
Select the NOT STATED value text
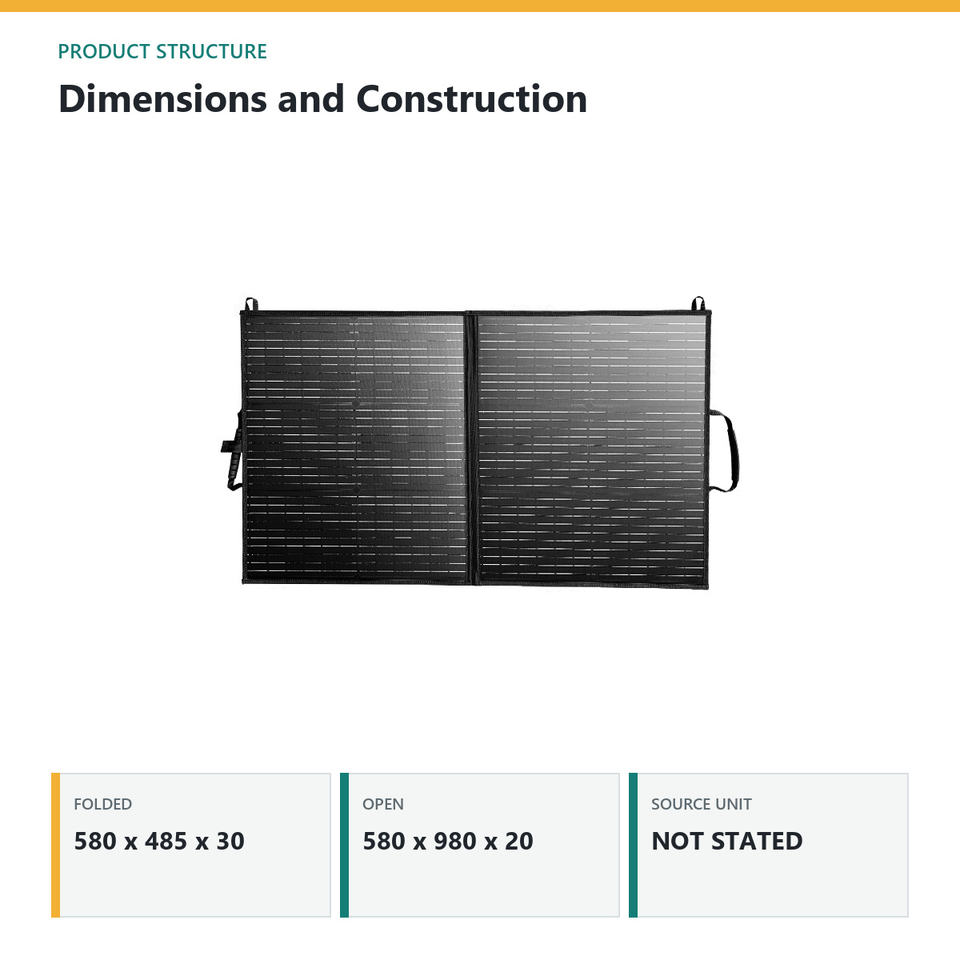727,841
